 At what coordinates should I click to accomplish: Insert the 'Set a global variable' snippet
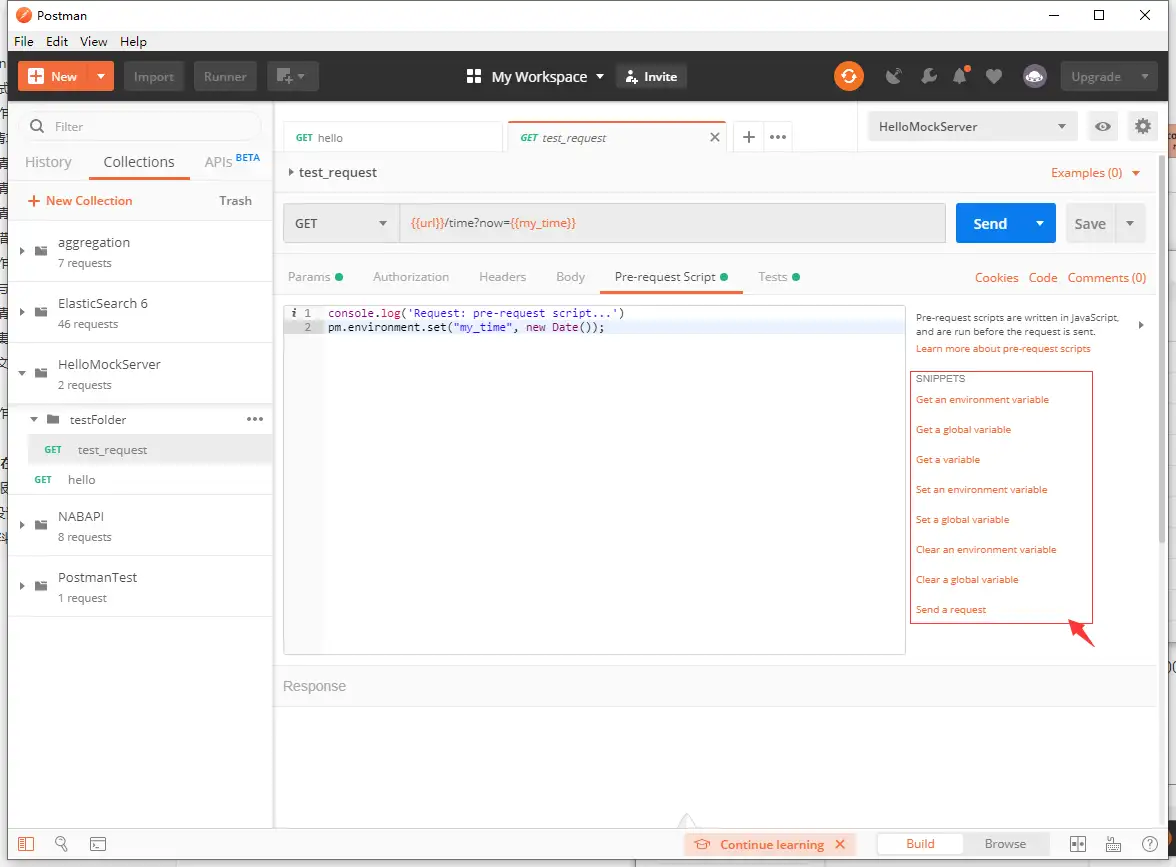(x=962, y=520)
